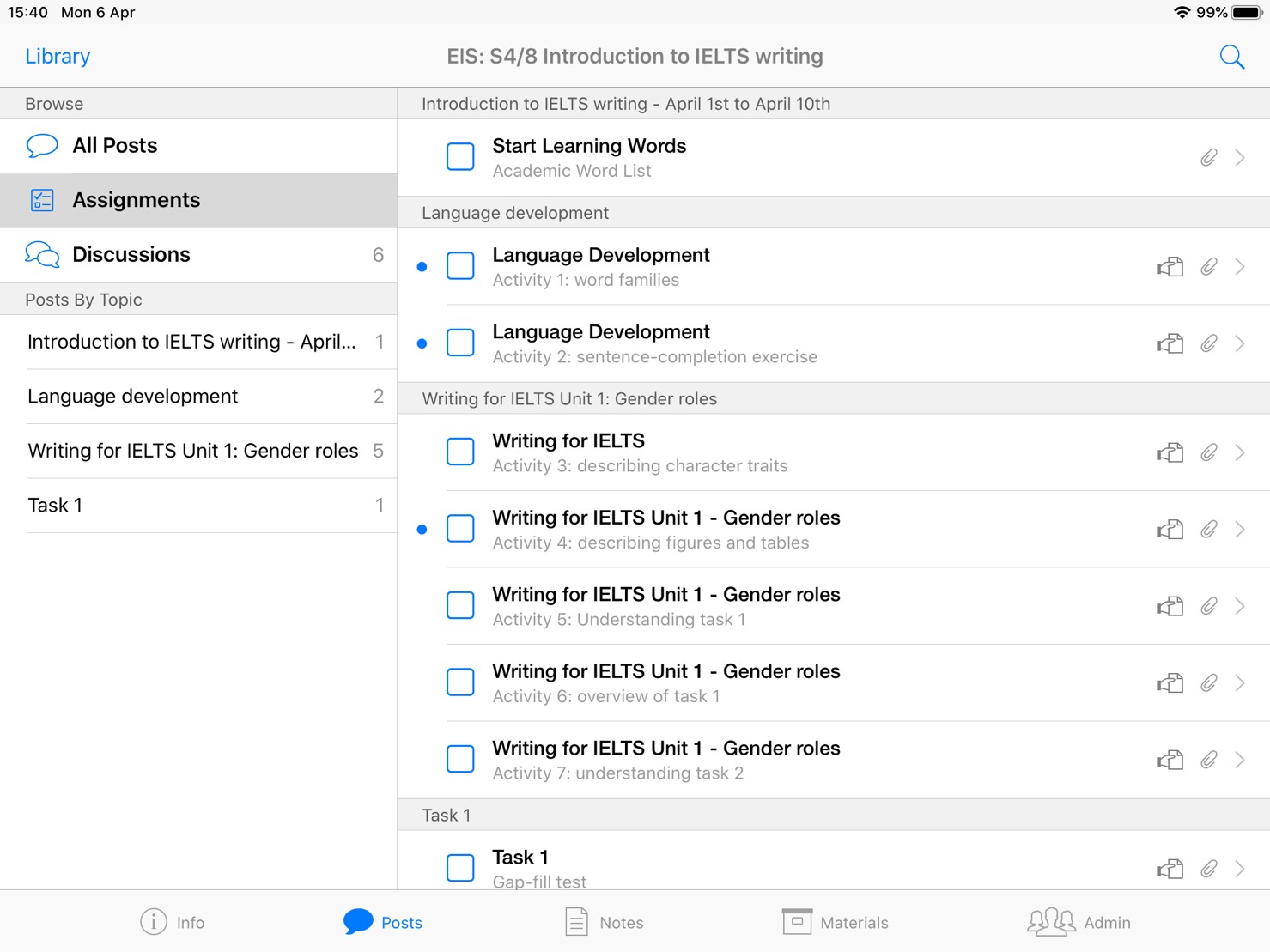Click the paperclip icon for Task 1 Gap-fill test
The width and height of the screenshot is (1270, 952).
(1208, 869)
